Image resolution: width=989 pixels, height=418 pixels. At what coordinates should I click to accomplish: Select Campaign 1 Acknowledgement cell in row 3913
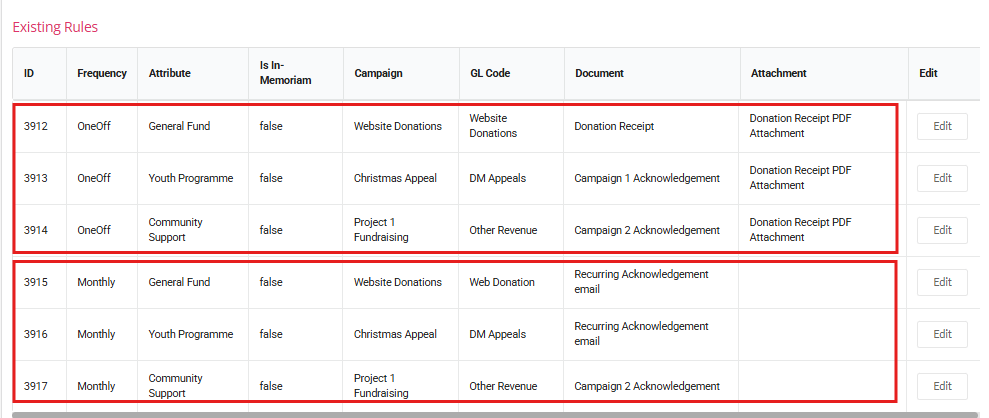(647, 178)
